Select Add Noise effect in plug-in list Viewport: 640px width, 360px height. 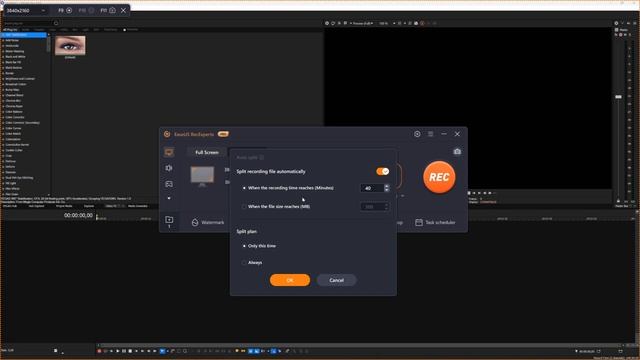pos(12,40)
